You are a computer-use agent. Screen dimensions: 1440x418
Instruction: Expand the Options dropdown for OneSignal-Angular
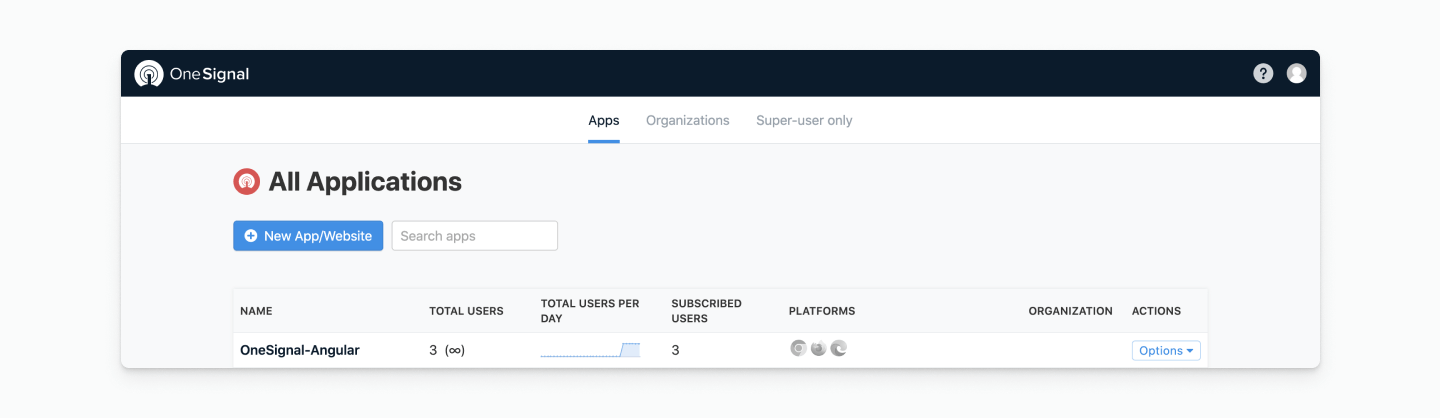pyautogui.click(x=1166, y=351)
